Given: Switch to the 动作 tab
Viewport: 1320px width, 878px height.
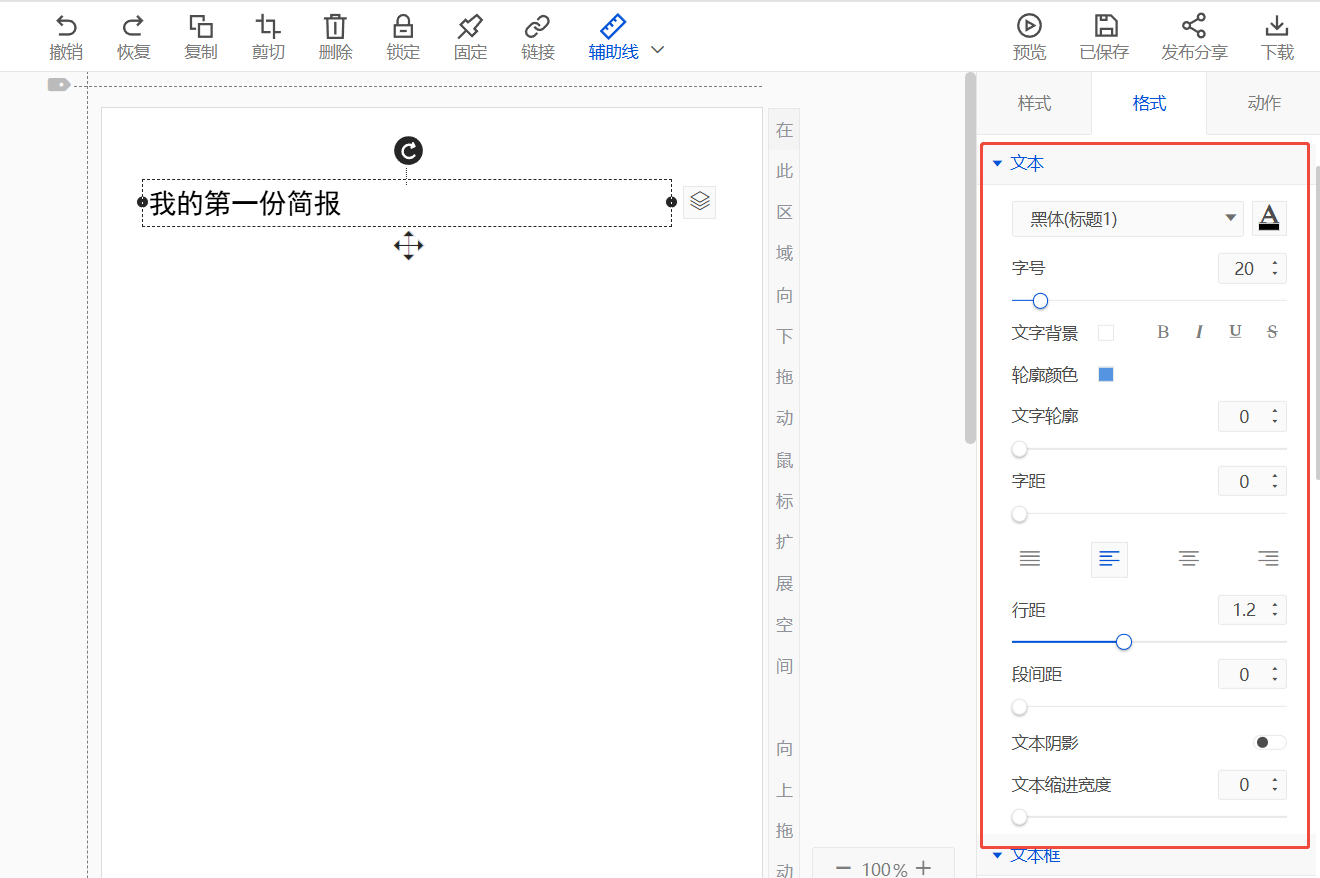Looking at the screenshot, I should tap(1264, 103).
